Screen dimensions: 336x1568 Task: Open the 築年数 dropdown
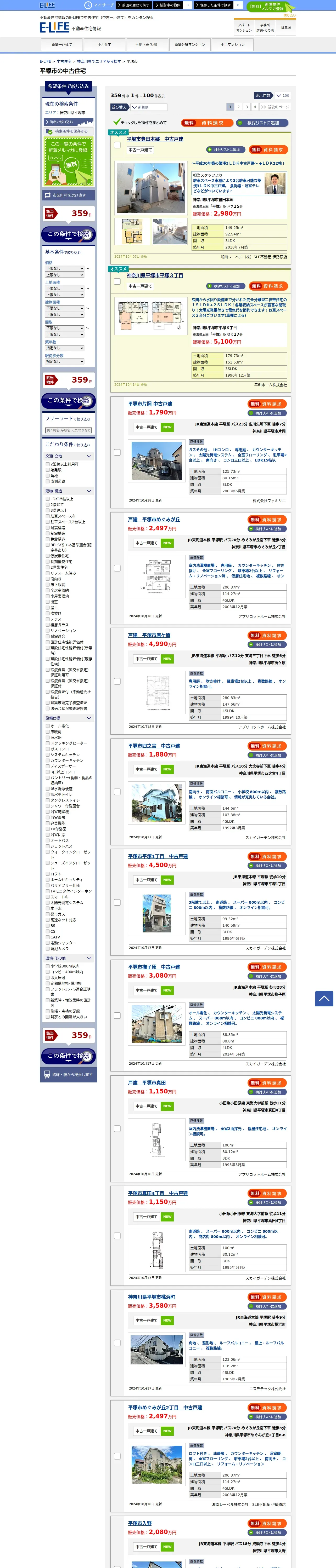[65, 348]
